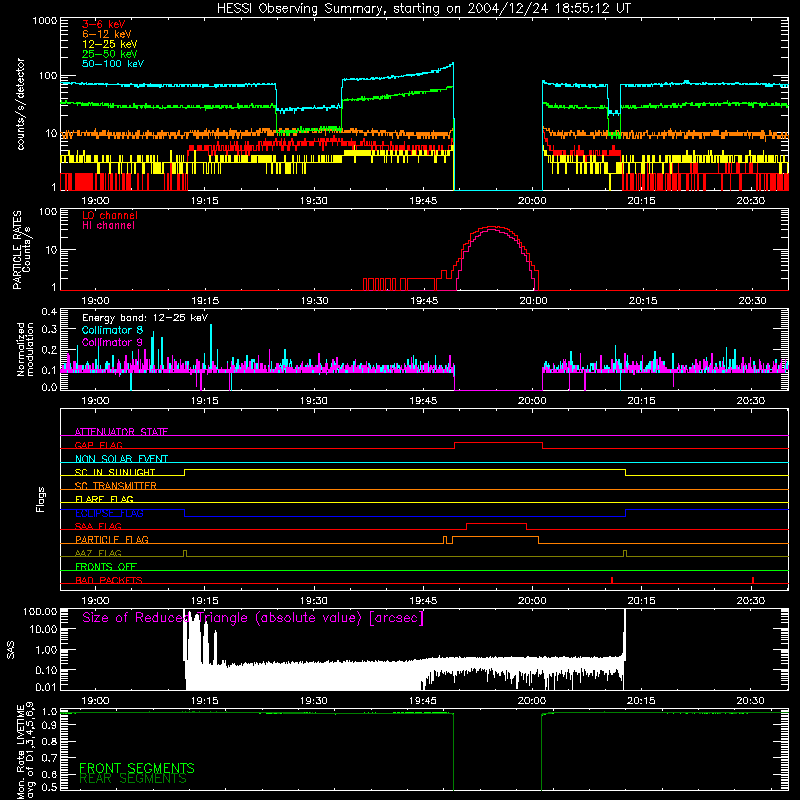Click the 0.5 livetime tick label
Image resolution: width=800 pixels, height=800 pixels.
49,787
